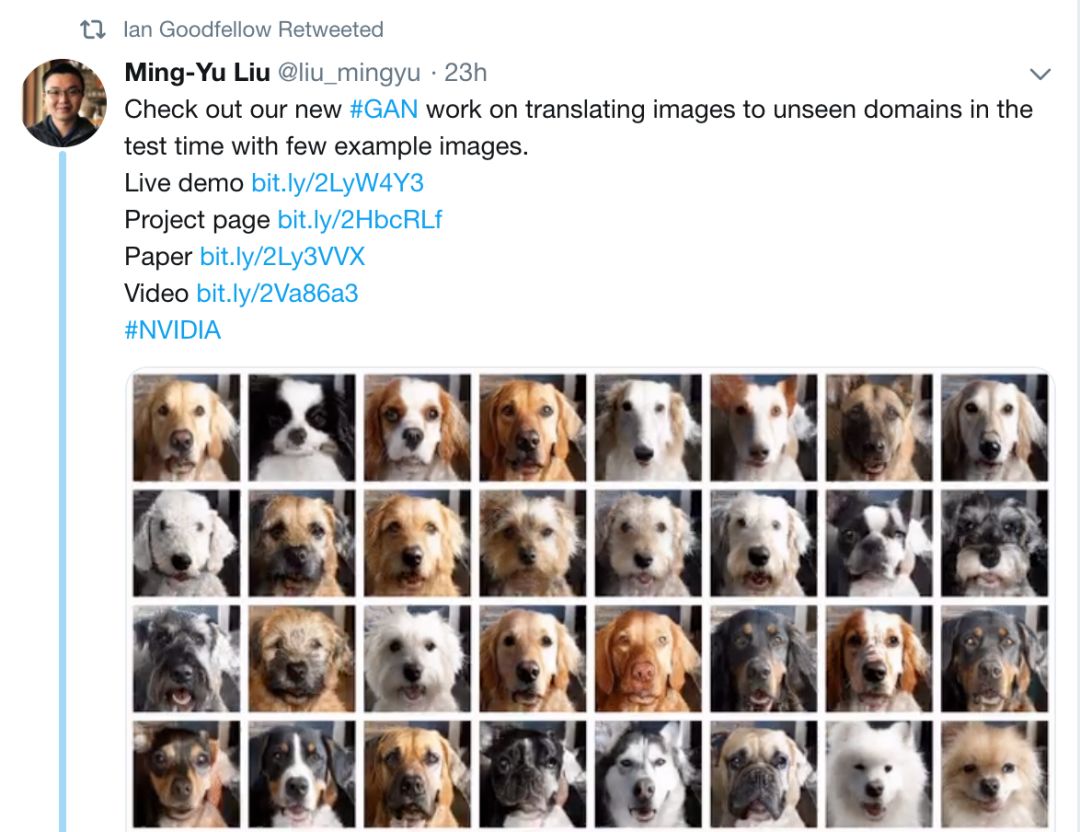Open the #GAN hashtag
Image resolution: width=1080 pixels, height=832 pixels.
(384, 110)
